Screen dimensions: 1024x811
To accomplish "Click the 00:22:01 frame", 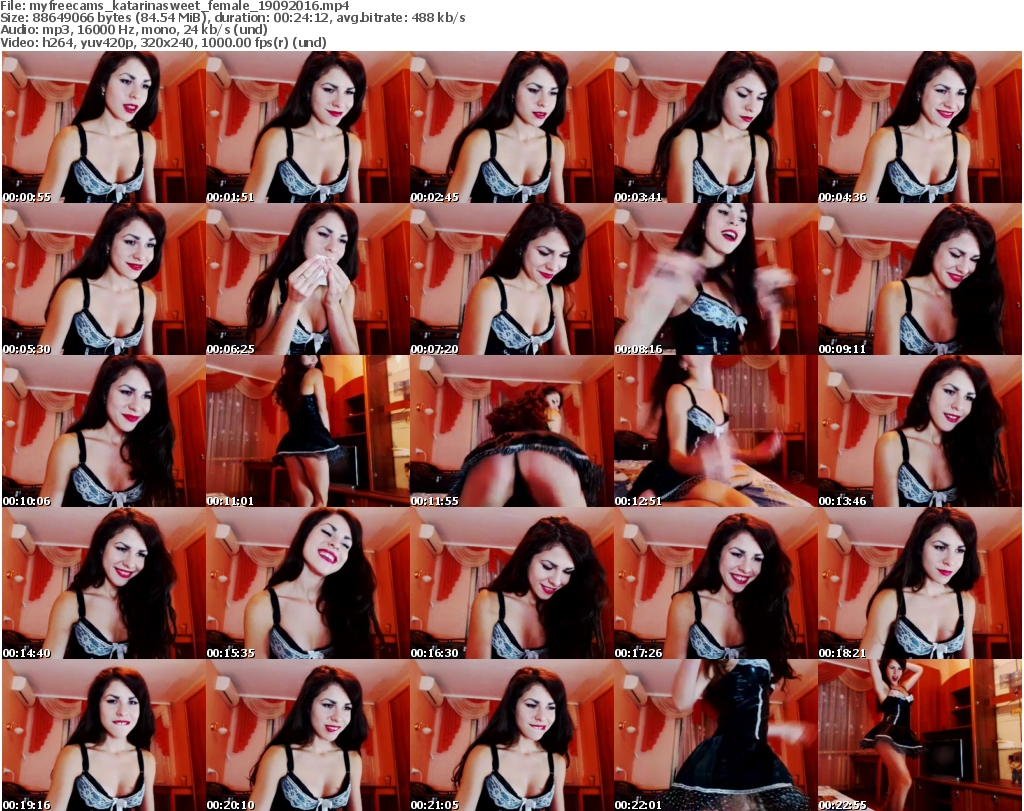I will [x=715, y=735].
